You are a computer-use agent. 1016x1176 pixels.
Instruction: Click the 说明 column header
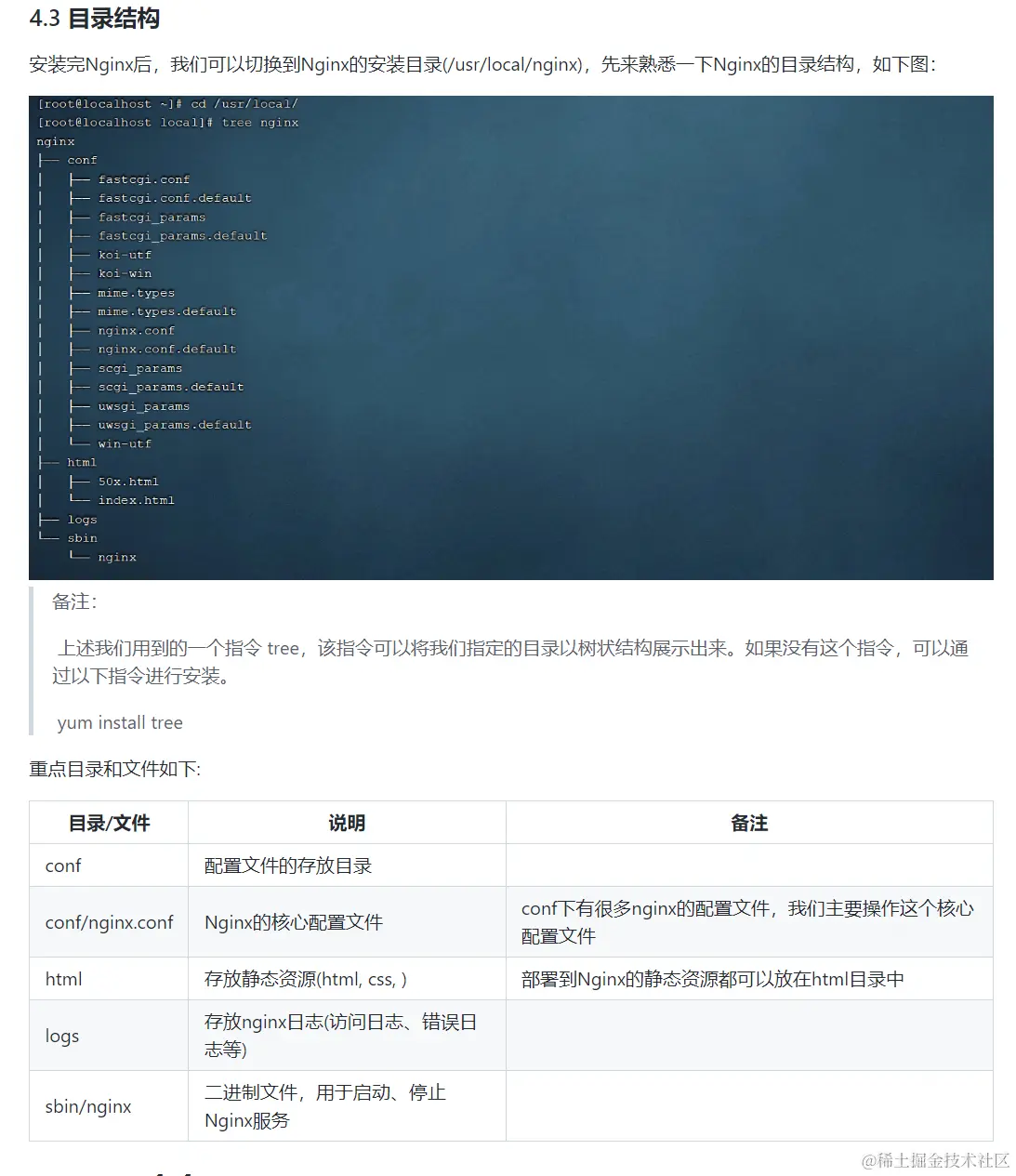346,823
